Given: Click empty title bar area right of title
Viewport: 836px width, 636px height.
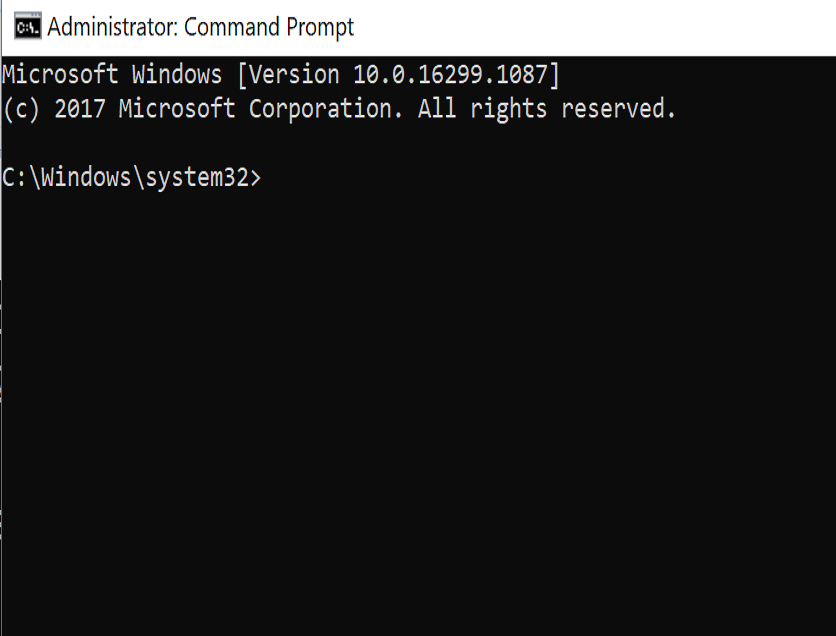Looking at the screenshot, I should (x=600, y=27).
